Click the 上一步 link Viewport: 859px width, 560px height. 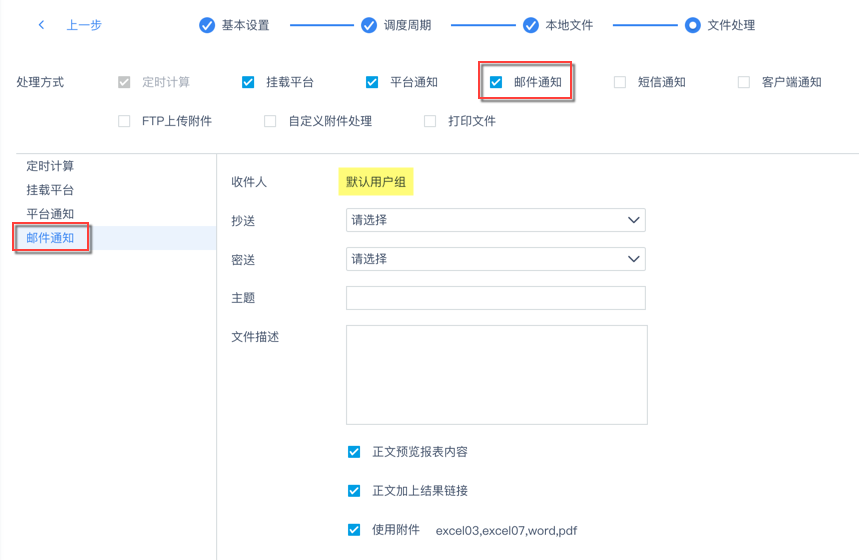coord(84,25)
